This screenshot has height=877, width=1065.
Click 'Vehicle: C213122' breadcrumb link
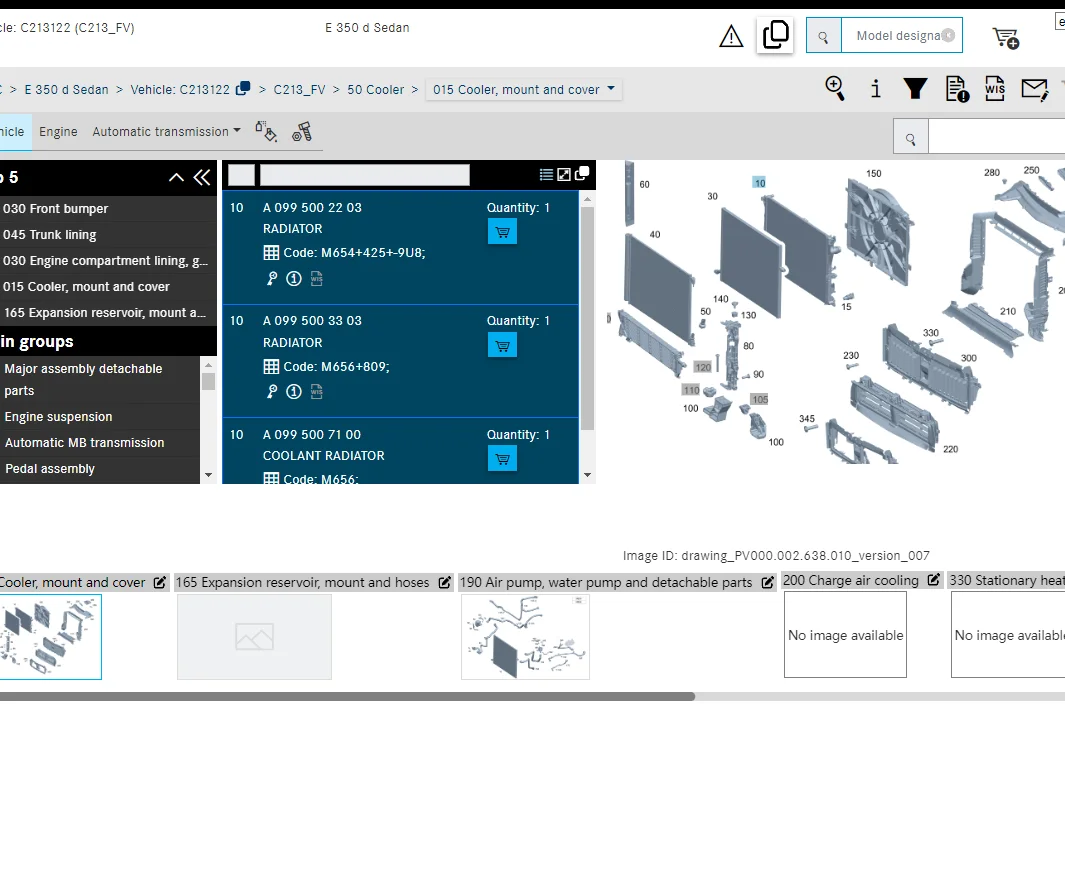coord(180,89)
